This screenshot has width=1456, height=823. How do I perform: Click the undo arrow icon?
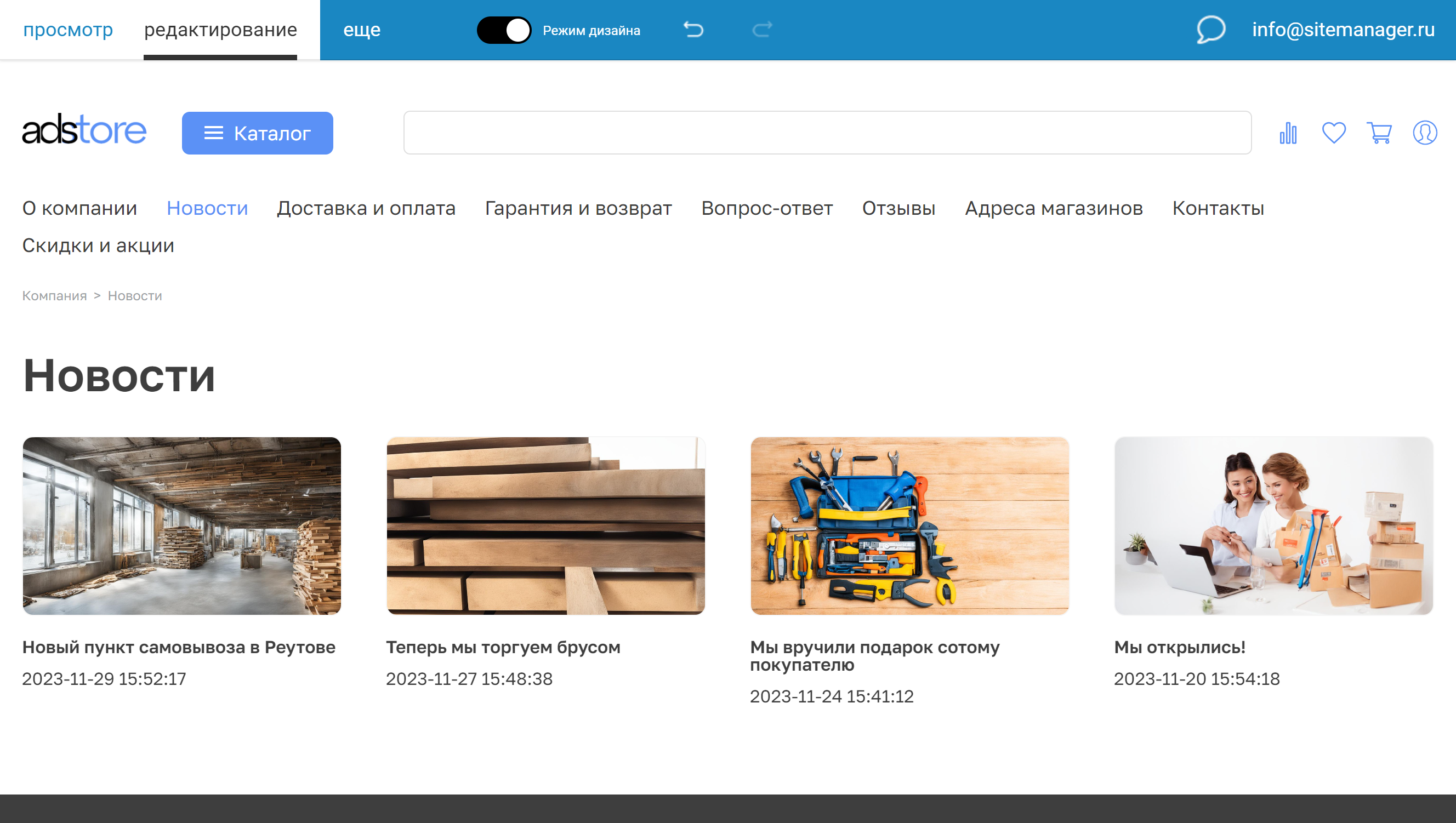[x=693, y=30]
